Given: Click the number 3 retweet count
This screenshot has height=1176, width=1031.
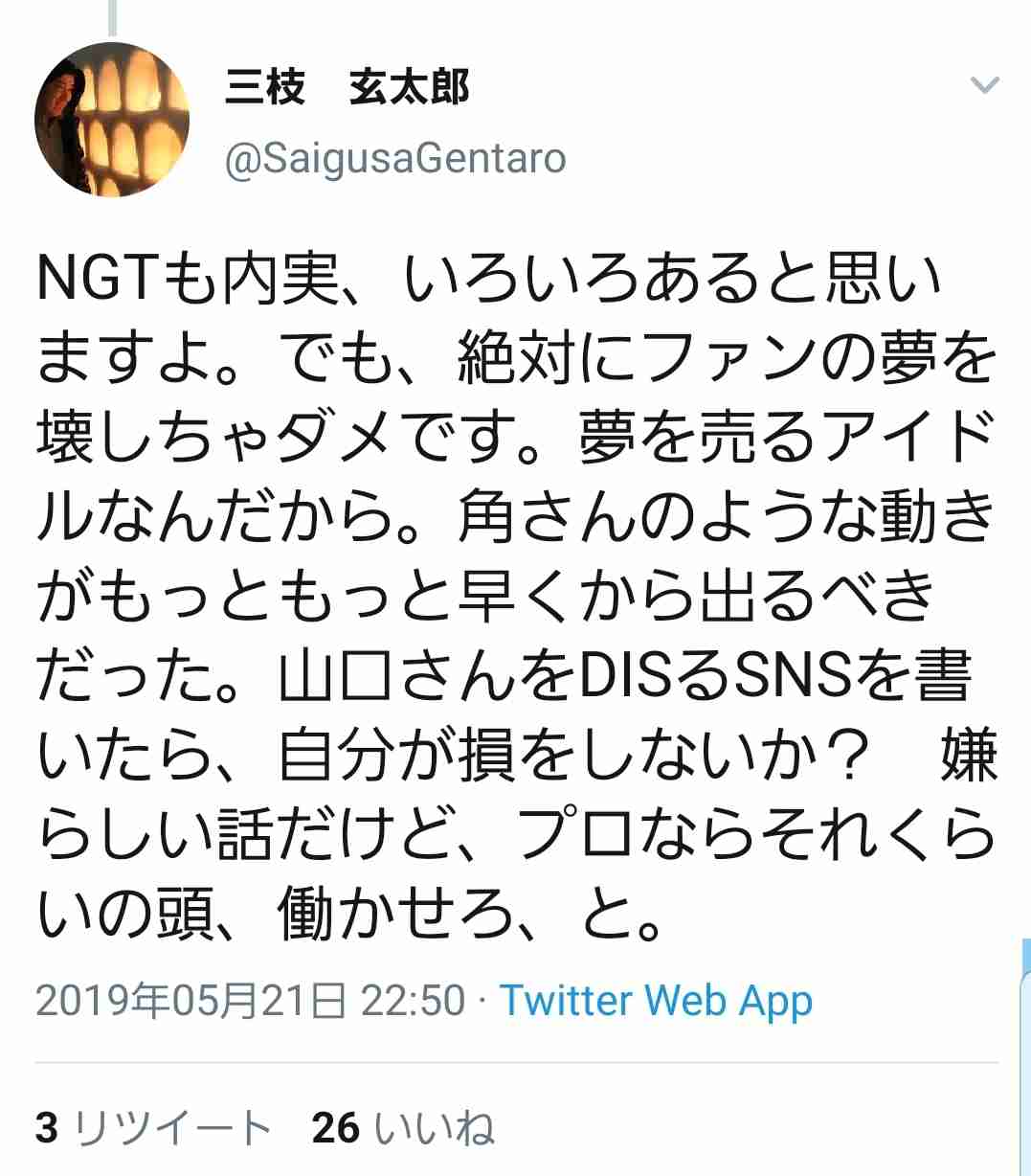Looking at the screenshot, I should [47, 1128].
